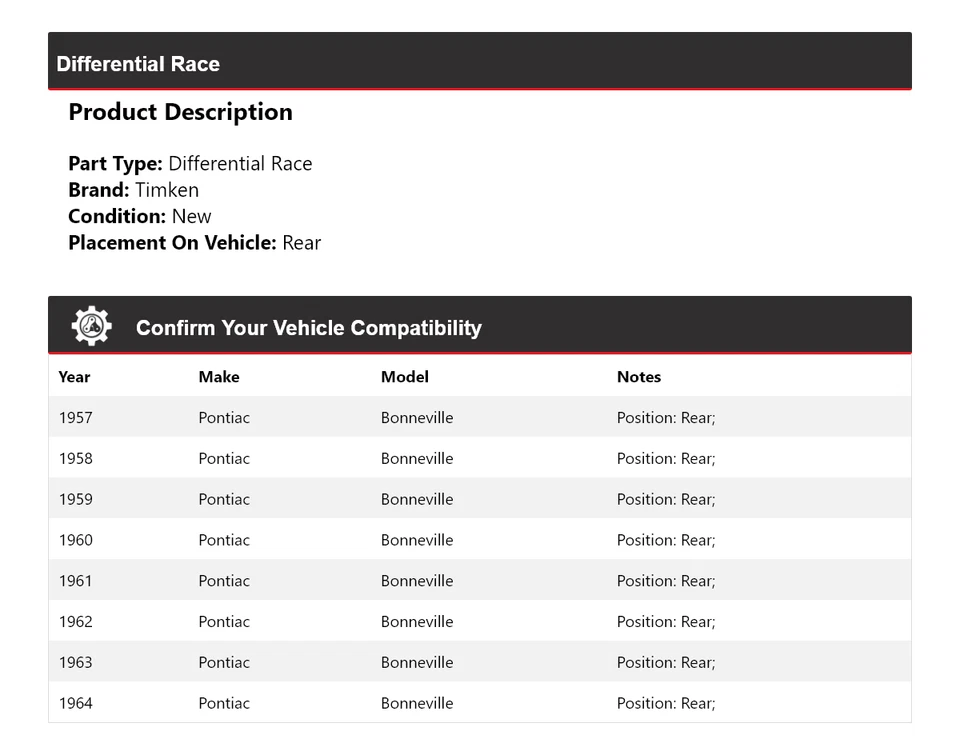Viewport: 960px width, 755px height.
Task: Click the 1959 Pontiac make cell
Action: coord(224,499)
